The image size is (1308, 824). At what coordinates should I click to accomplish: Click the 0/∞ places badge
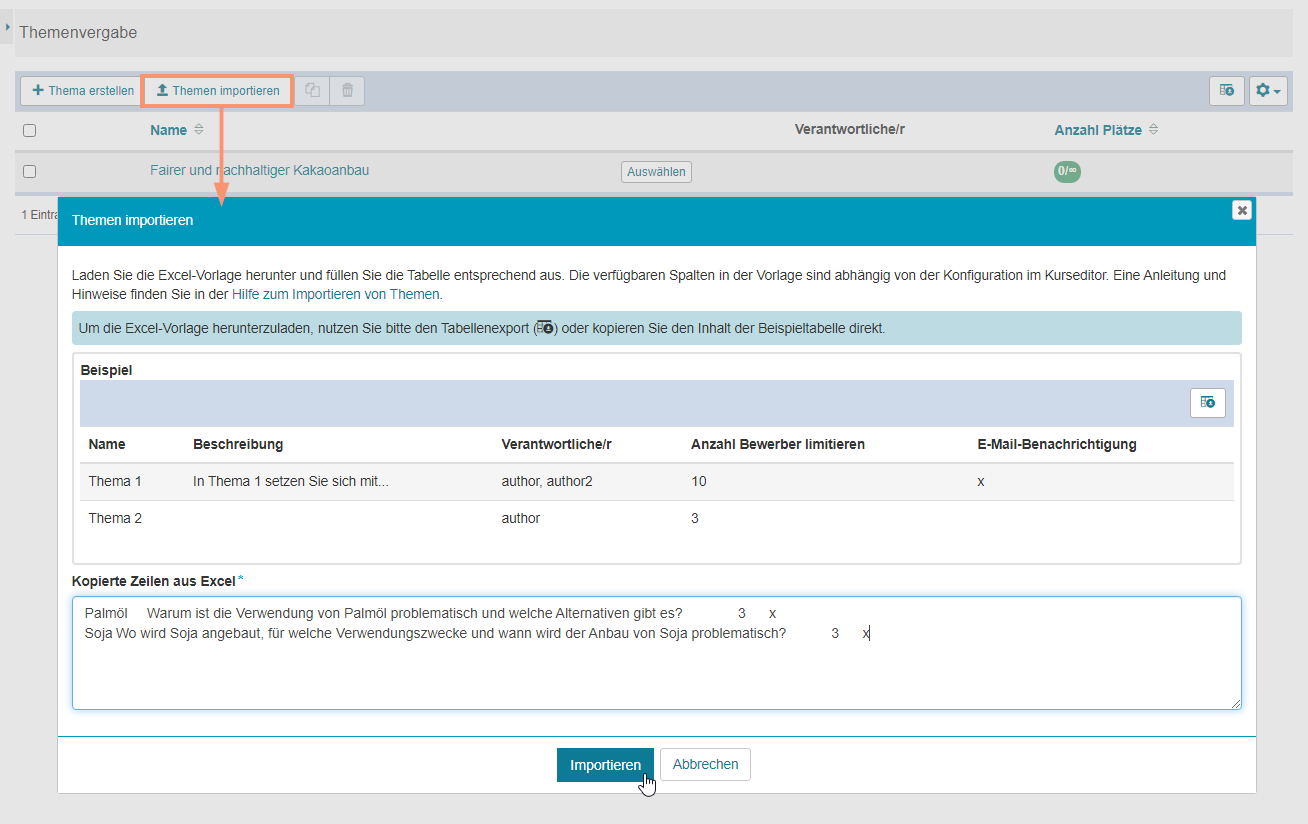click(1067, 172)
